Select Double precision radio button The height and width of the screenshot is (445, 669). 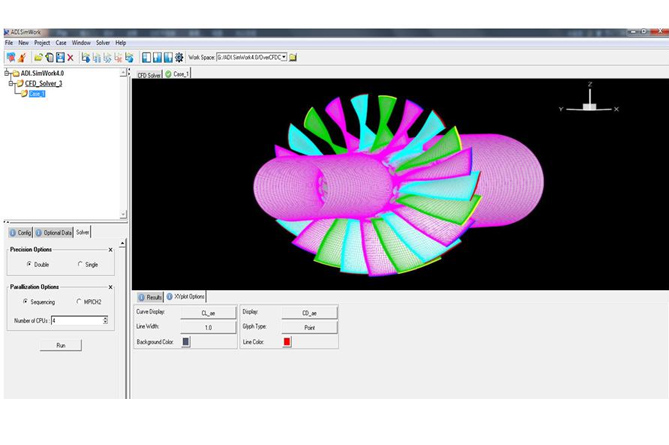[x=28, y=264]
